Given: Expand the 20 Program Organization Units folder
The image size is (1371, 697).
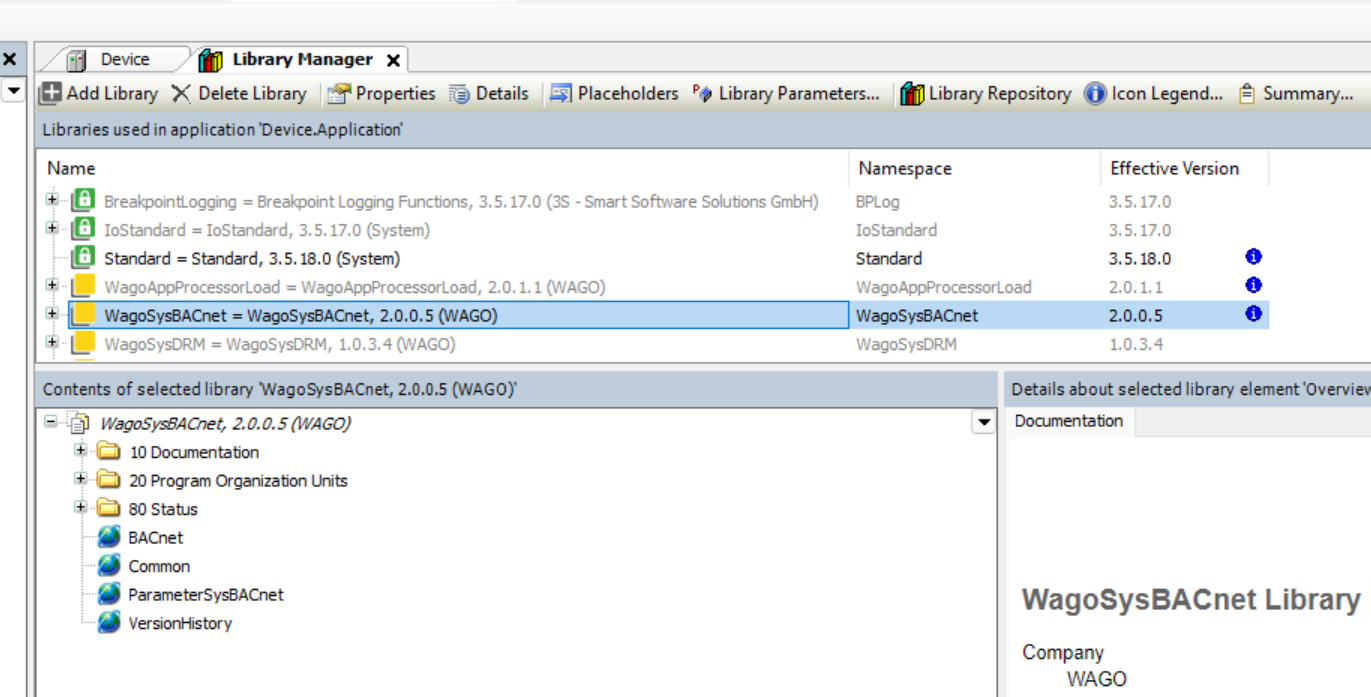Looking at the screenshot, I should click(x=81, y=479).
